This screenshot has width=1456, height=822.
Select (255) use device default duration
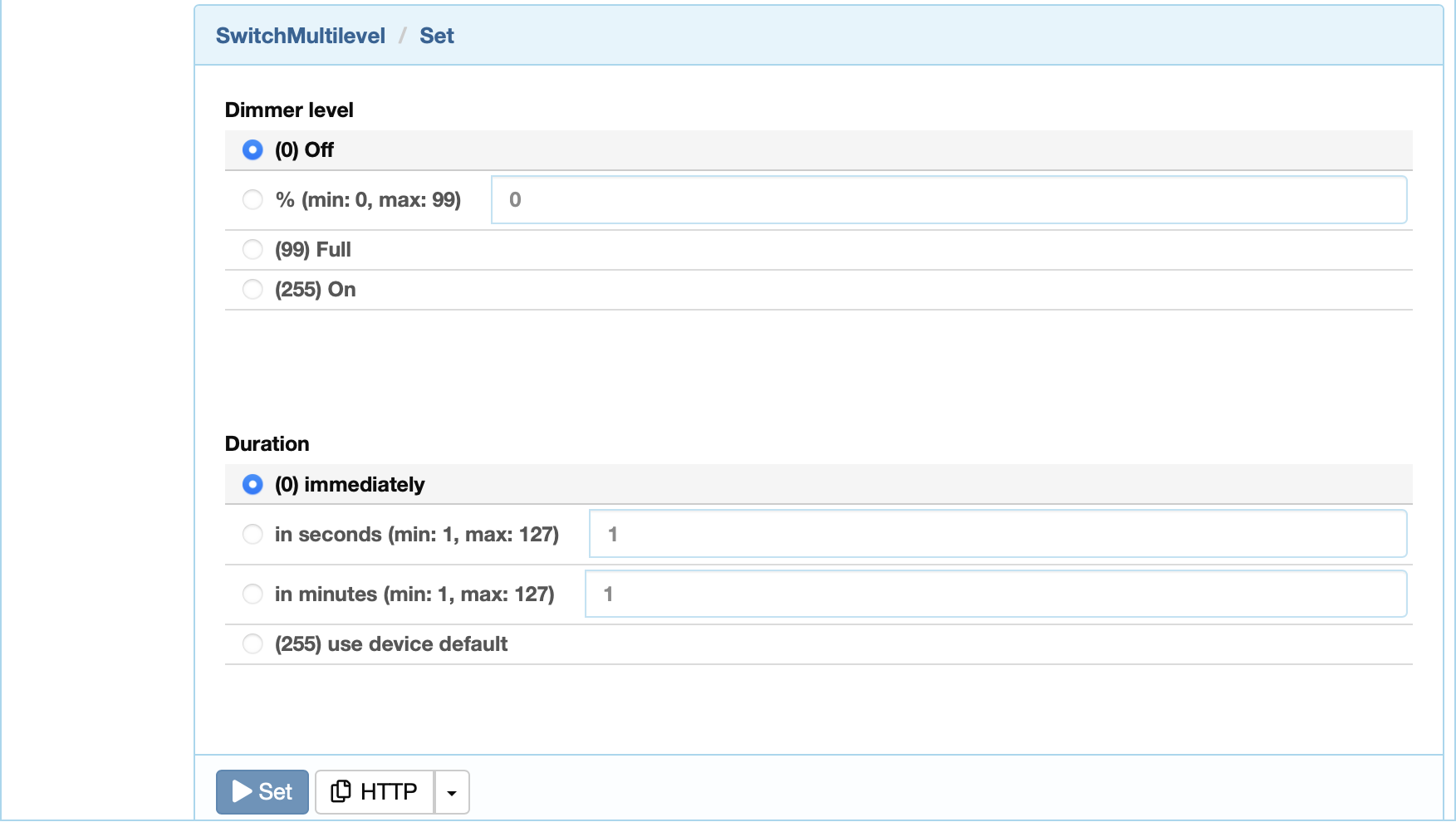(x=252, y=644)
